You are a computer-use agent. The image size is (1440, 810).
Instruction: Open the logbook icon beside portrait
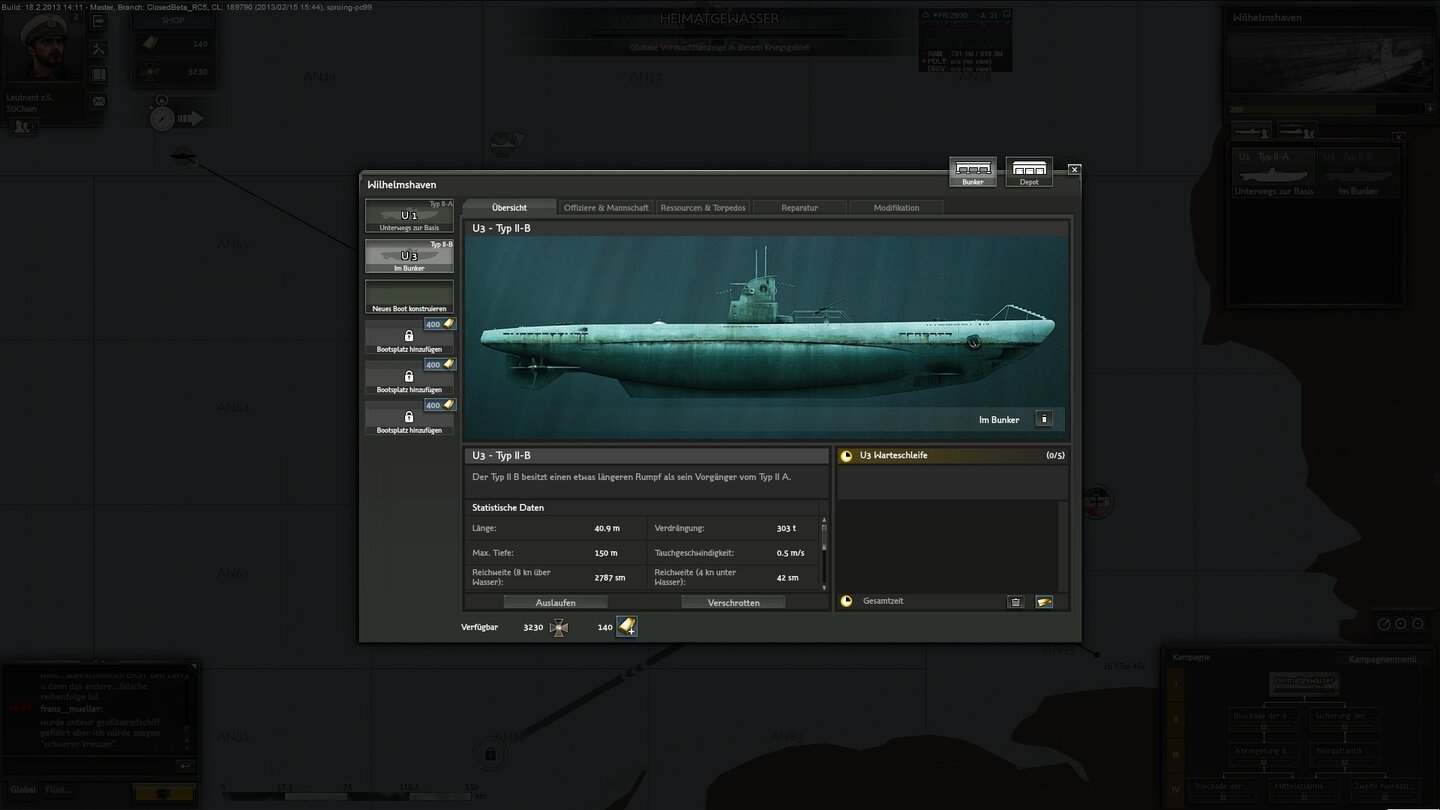coord(98,75)
